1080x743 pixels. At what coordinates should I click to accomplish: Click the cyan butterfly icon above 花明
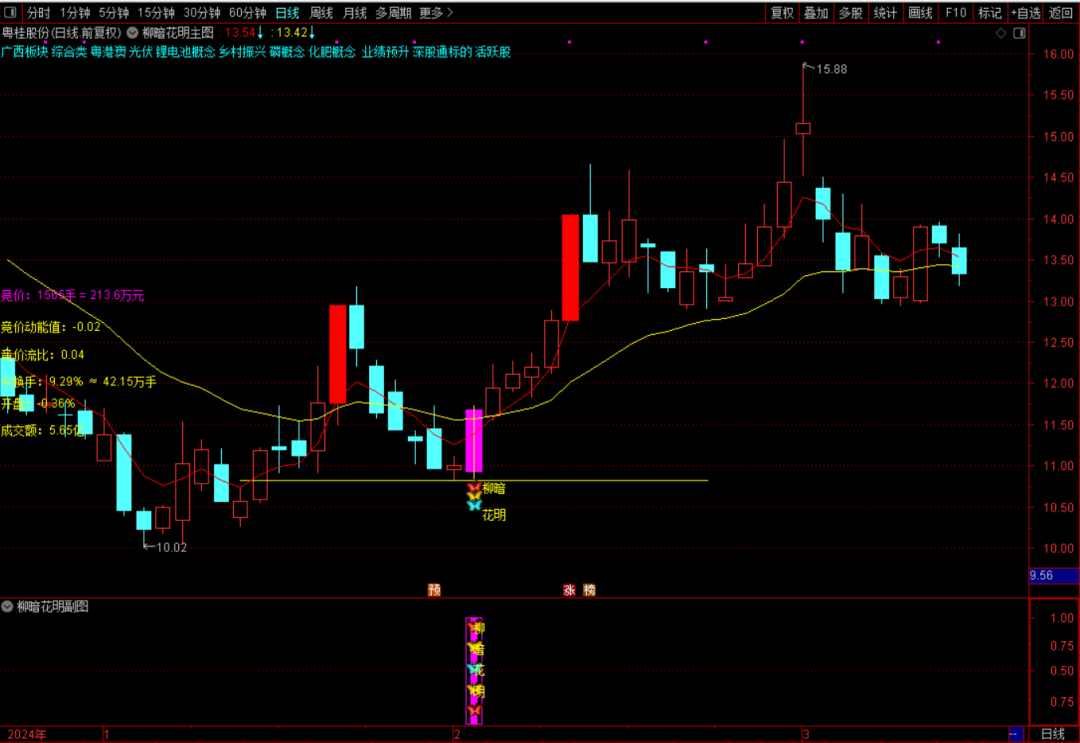point(474,505)
